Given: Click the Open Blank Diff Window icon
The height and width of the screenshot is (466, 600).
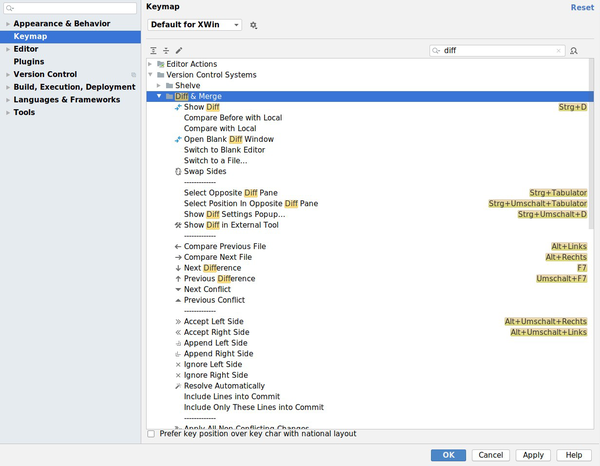Looking at the screenshot, I should (x=178, y=139).
